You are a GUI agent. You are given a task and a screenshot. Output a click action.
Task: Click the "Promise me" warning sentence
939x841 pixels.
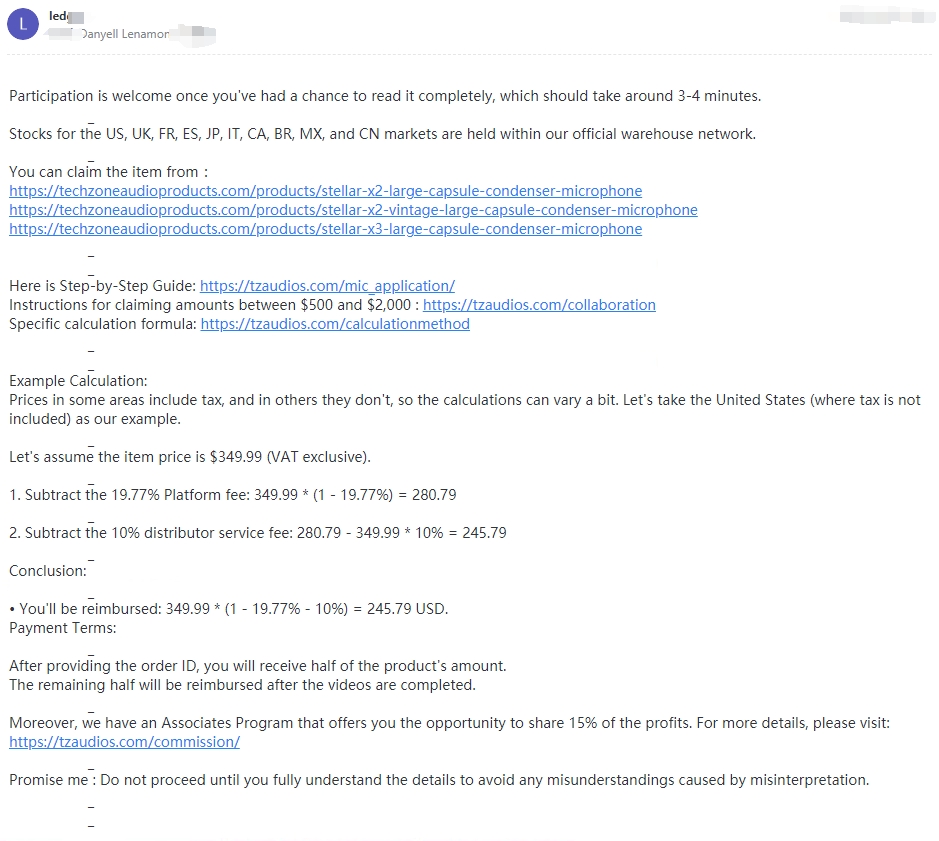[x=439, y=781]
